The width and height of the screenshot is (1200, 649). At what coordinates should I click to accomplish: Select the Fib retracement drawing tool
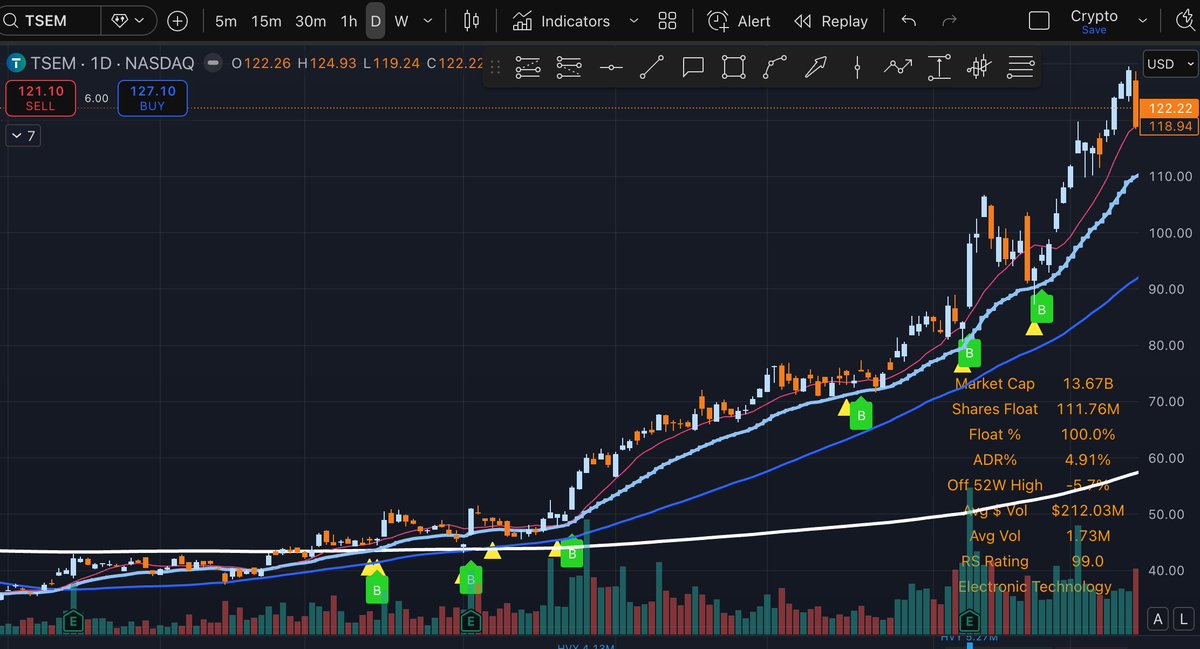[527, 67]
